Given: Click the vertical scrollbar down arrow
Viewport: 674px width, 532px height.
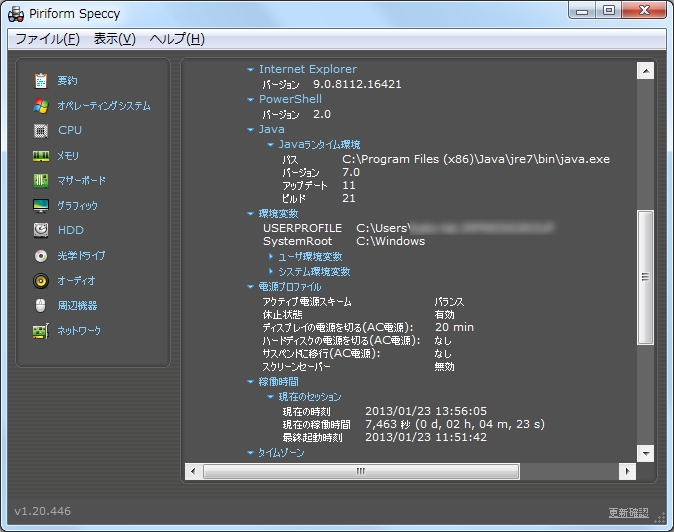Looking at the screenshot, I should (x=646, y=453).
